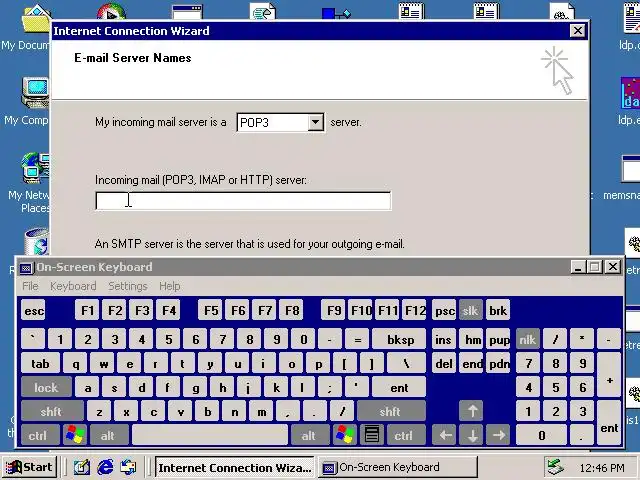Launch Internet Explorer from quick launch

pos(105,467)
